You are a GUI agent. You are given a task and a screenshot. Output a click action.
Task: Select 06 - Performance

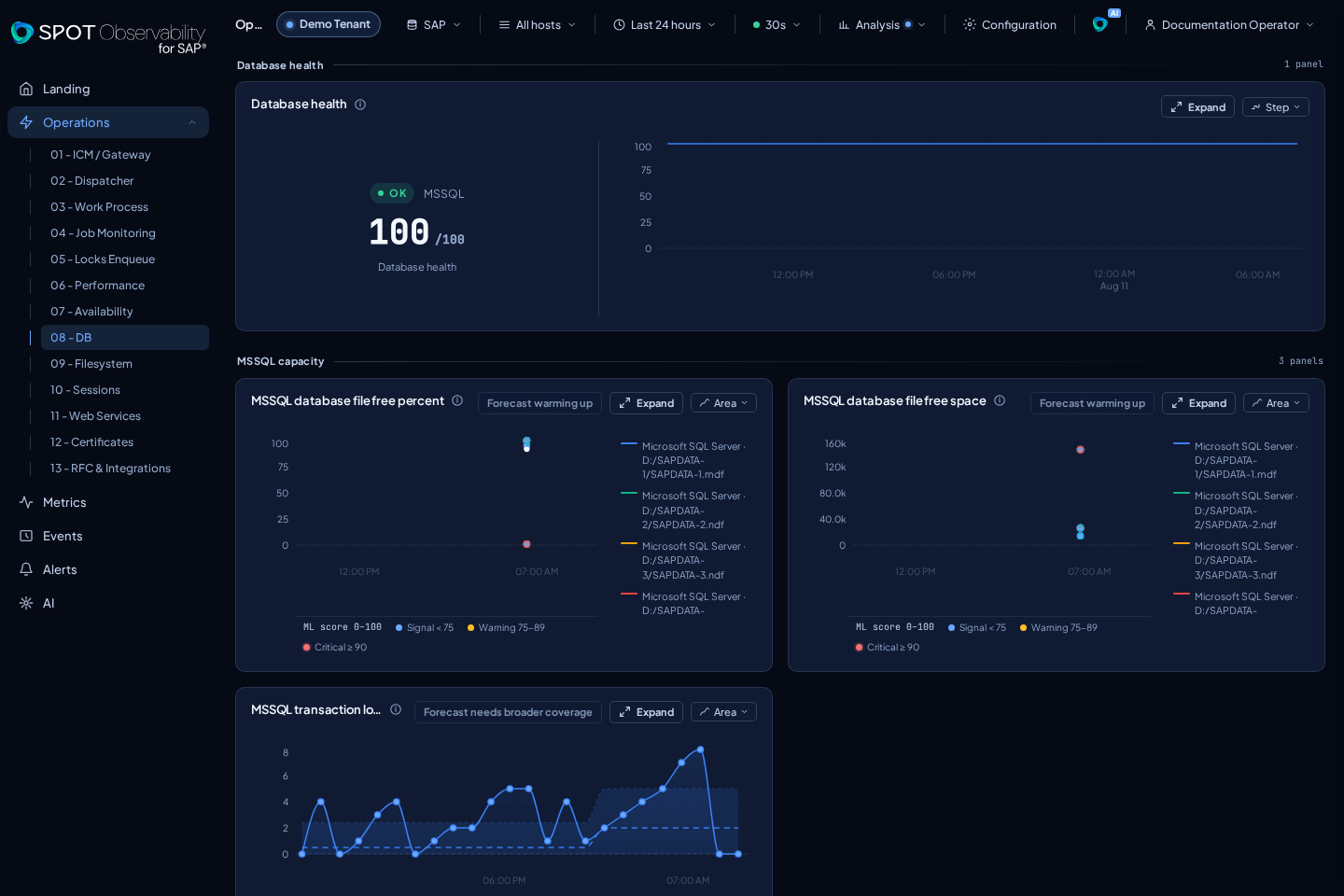click(124, 286)
